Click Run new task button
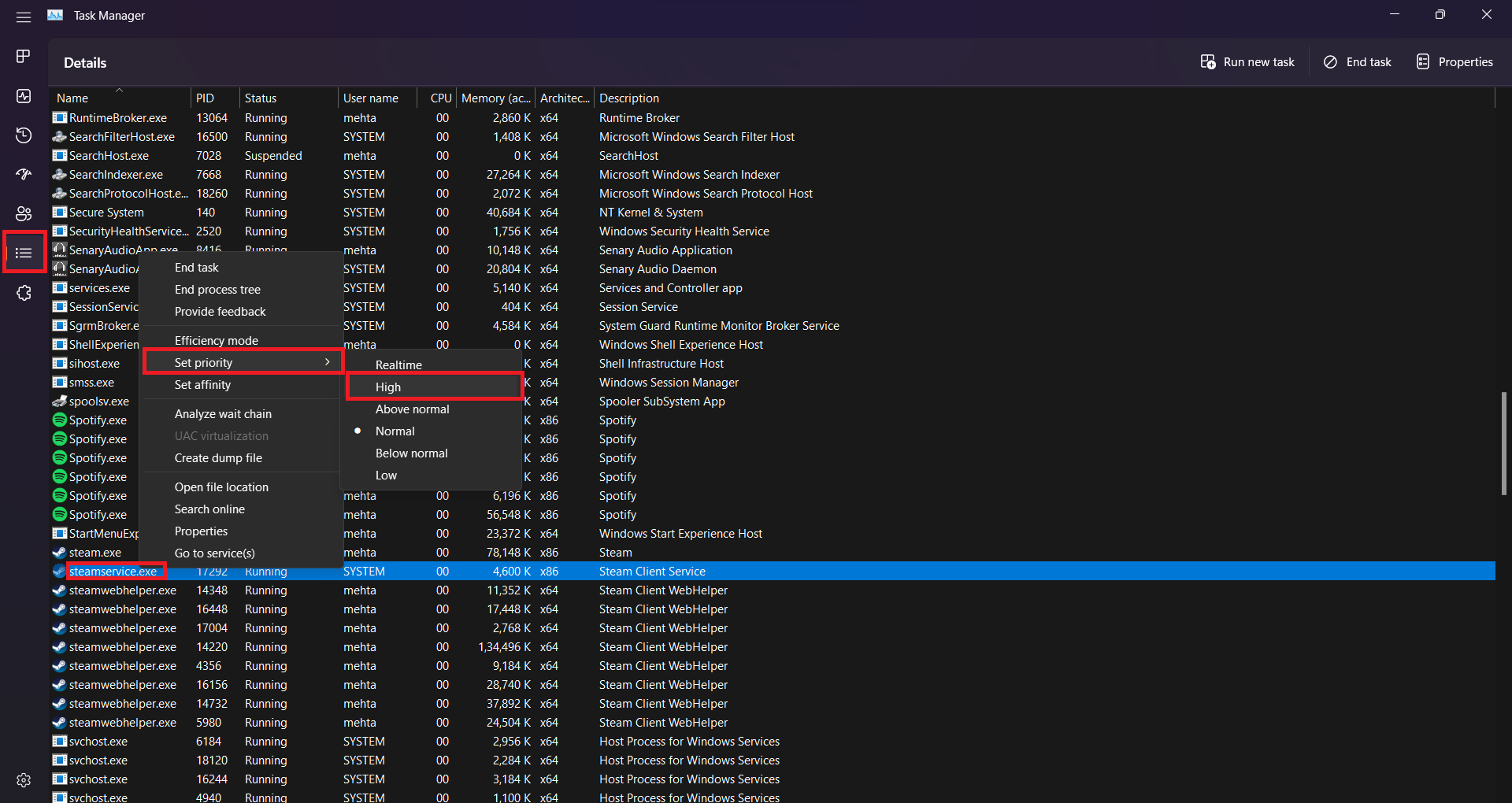The width and height of the screenshot is (1512, 803). (x=1247, y=62)
